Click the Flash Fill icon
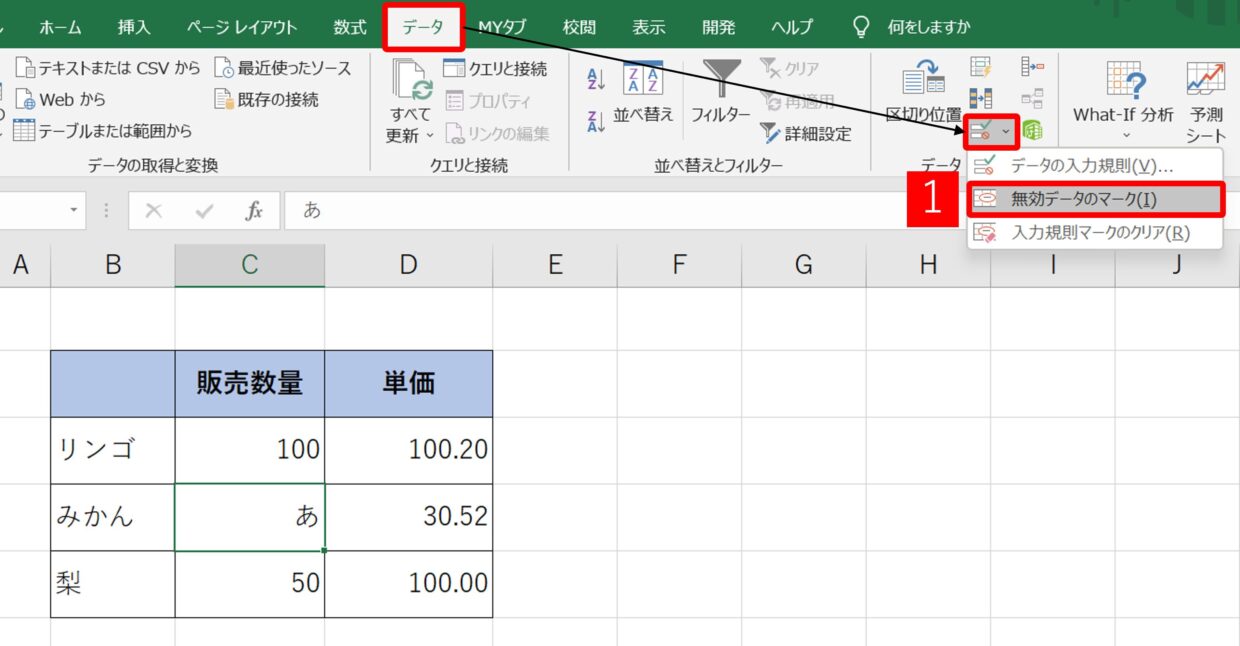 tap(981, 68)
